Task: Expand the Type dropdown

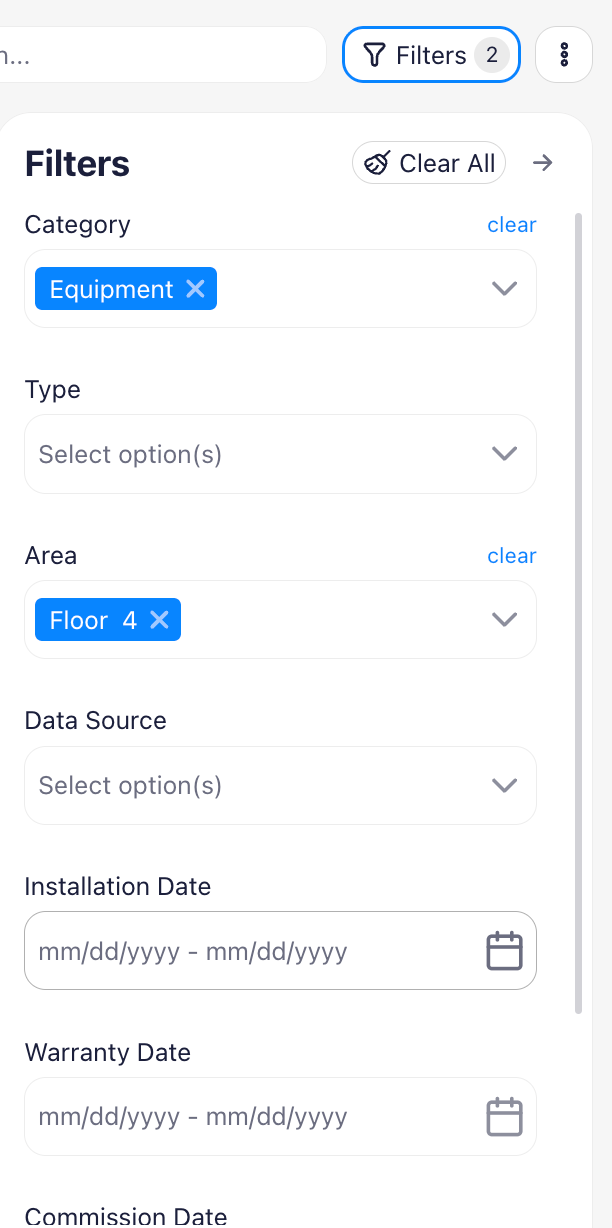Action: (280, 454)
